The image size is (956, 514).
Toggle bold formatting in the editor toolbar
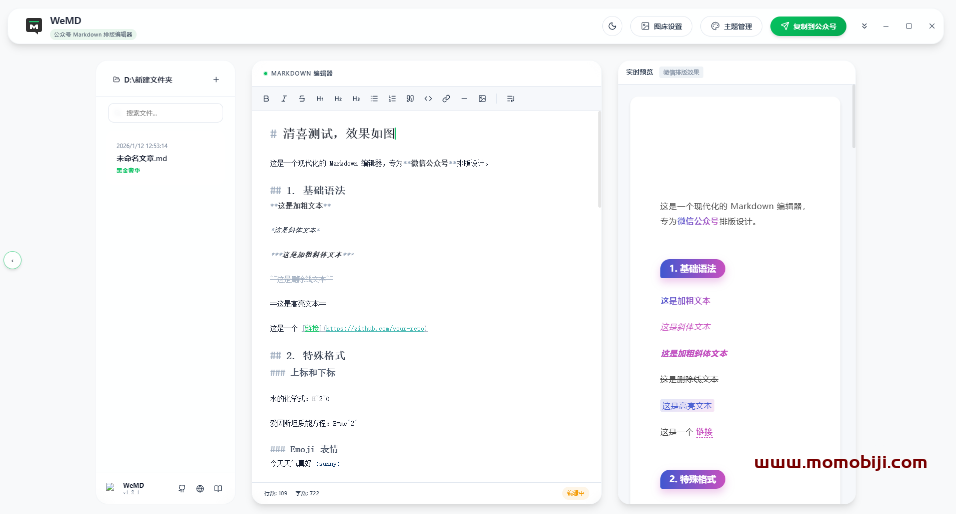pos(266,98)
